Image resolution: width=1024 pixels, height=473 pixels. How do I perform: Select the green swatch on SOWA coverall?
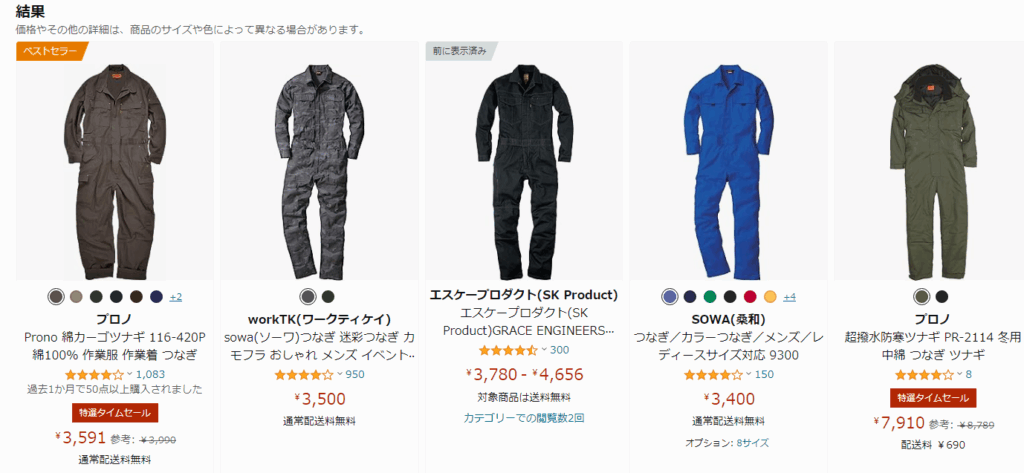[x=710, y=297]
